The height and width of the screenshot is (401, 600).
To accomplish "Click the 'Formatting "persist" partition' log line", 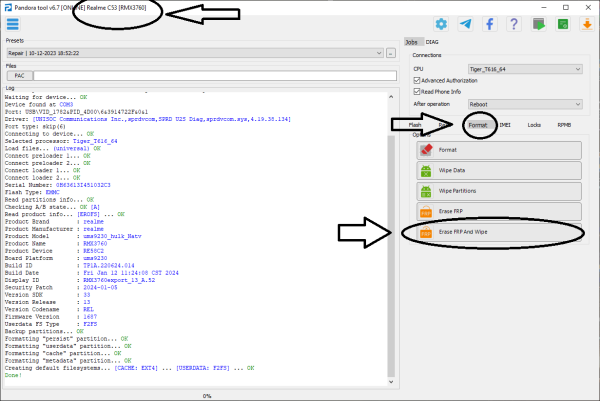I will click(67, 339).
